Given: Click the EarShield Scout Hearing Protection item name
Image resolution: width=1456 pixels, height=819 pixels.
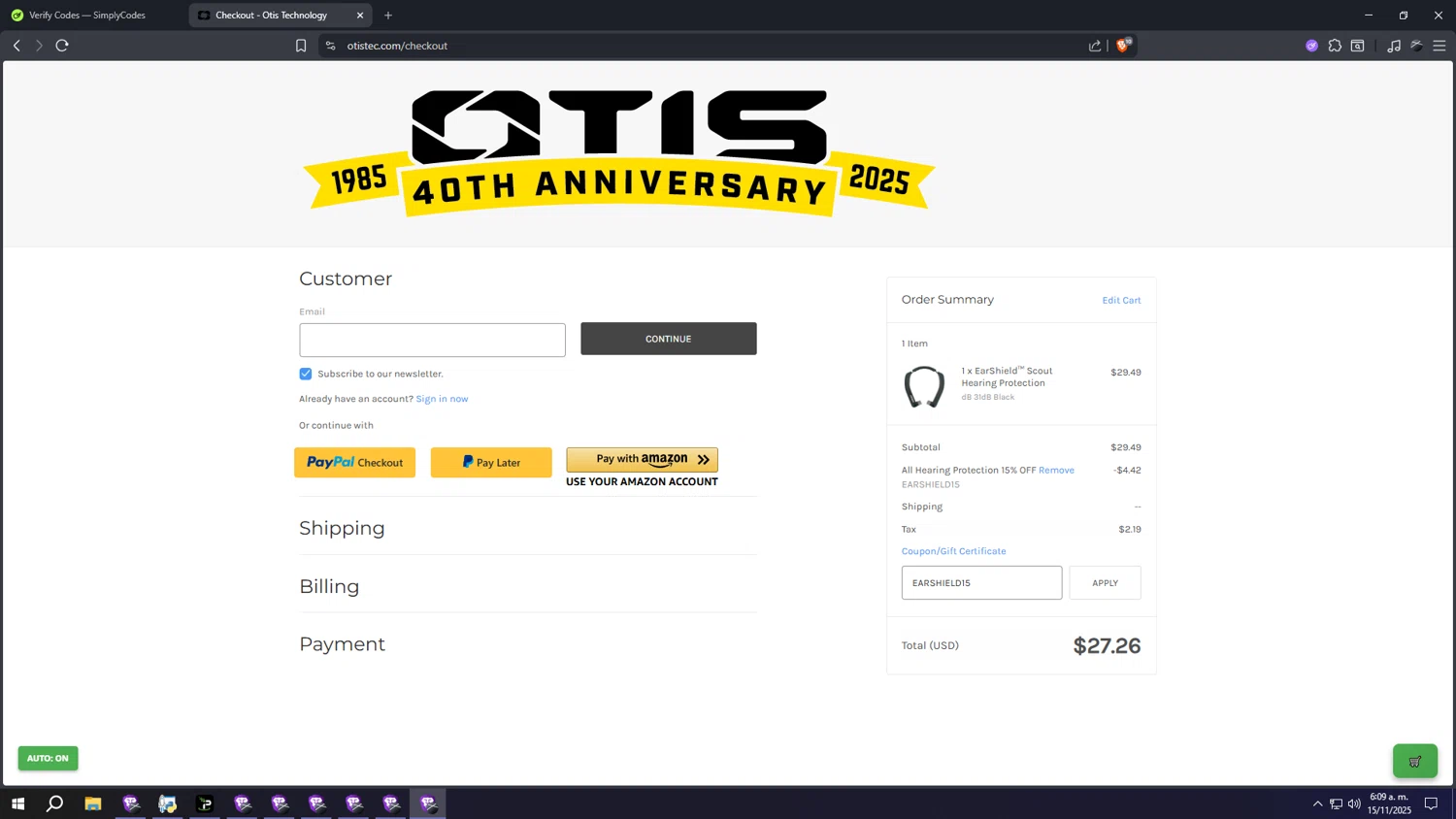Looking at the screenshot, I should [x=1007, y=377].
